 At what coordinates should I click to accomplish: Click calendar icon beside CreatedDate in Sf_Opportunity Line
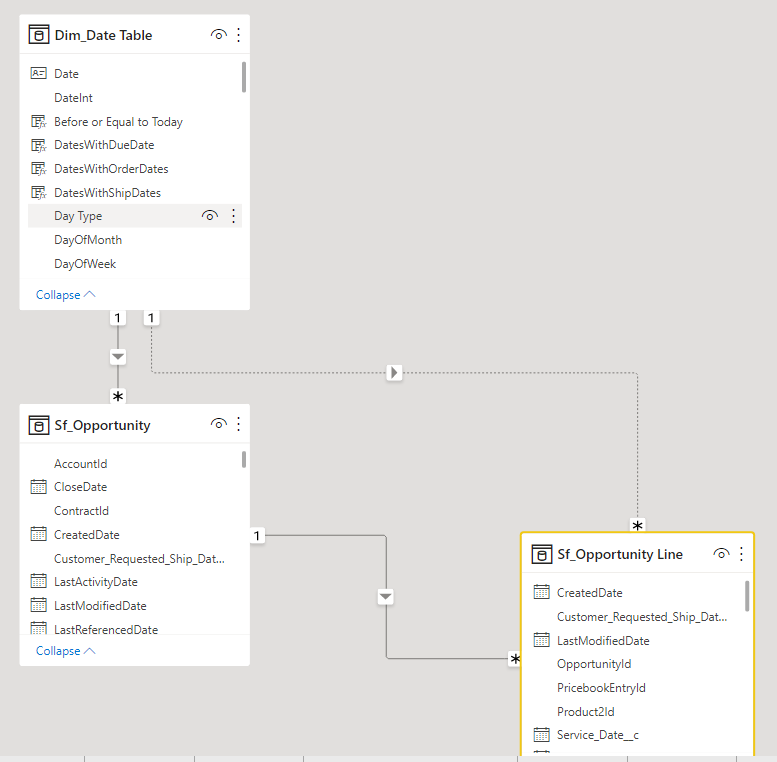point(542,593)
